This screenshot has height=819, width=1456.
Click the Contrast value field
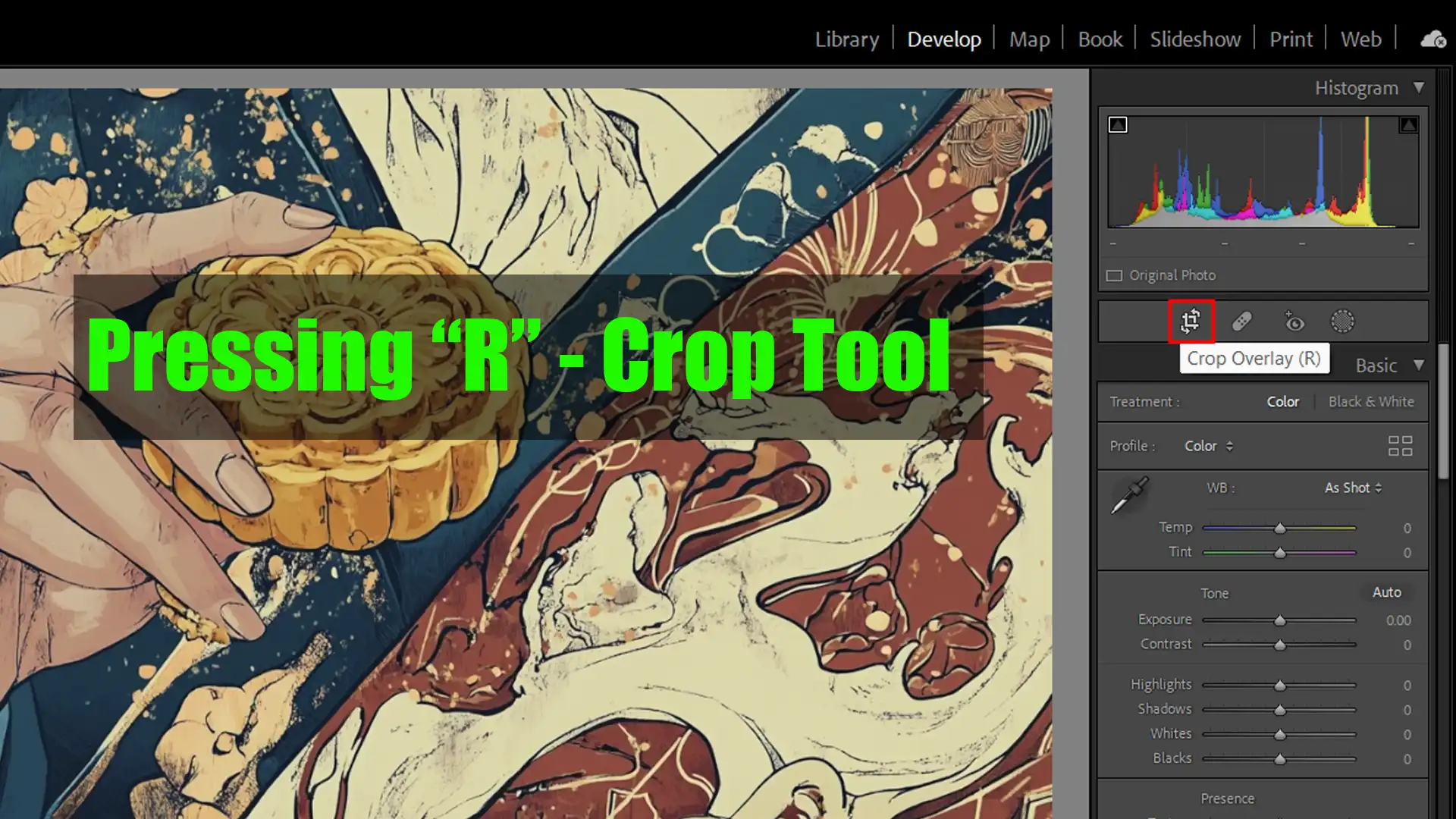click(x=1407, y=645)
